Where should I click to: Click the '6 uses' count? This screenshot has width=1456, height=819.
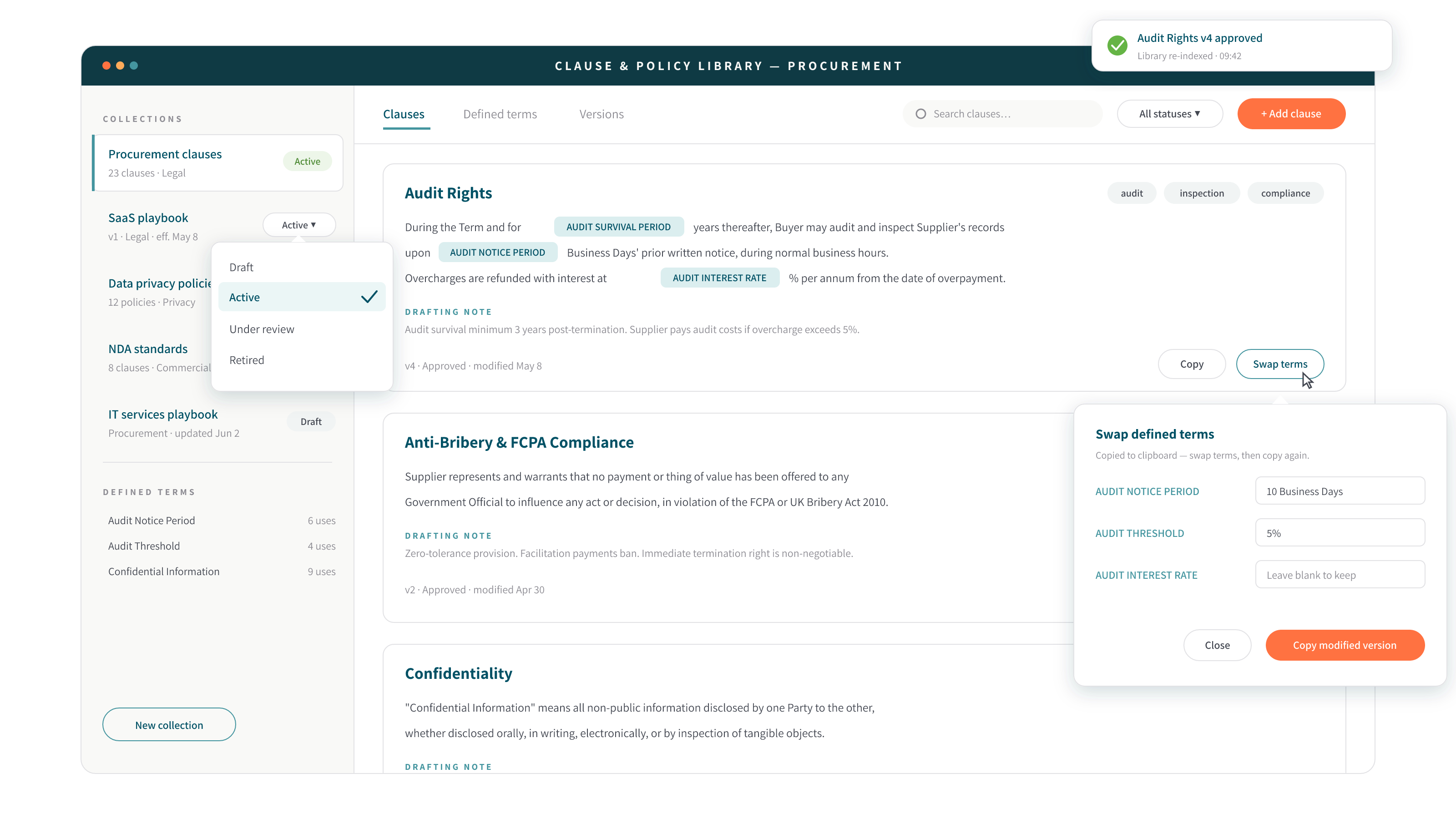[x=322, y=521]
